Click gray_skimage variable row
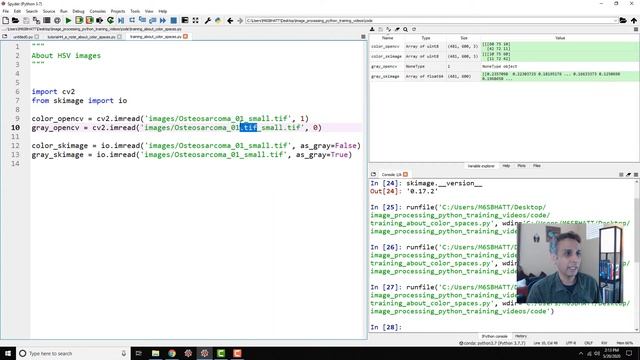 point(504,76)
